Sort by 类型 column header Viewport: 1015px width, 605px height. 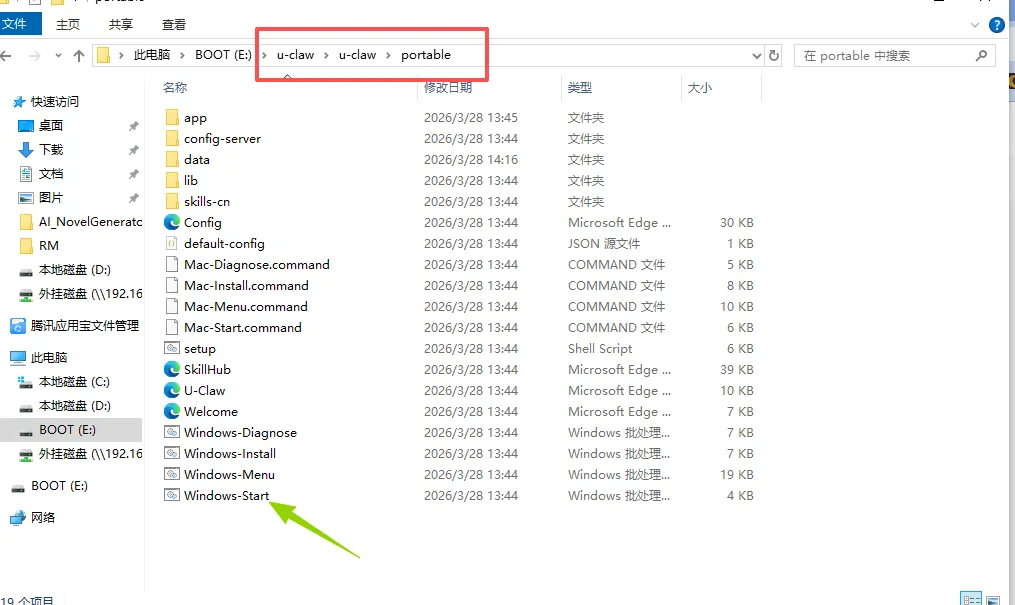(x=579, y=87)
